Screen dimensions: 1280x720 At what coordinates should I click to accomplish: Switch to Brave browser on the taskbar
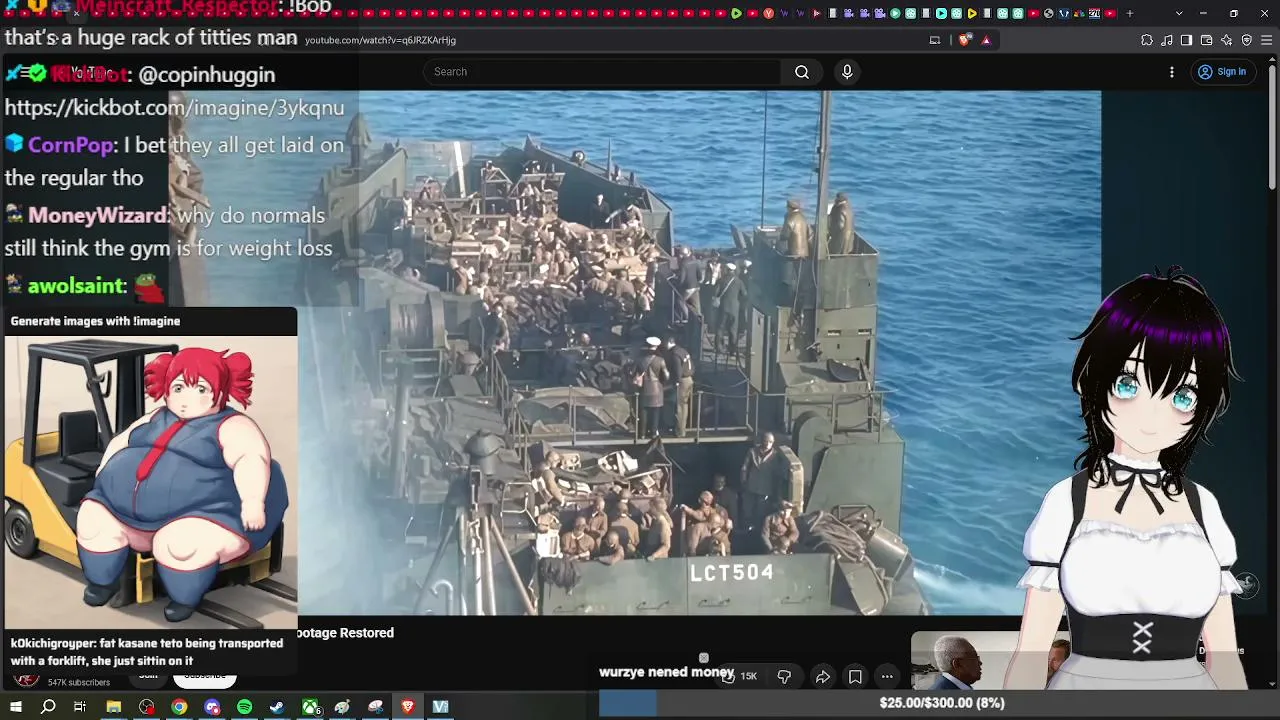click(x=408, y=707)
